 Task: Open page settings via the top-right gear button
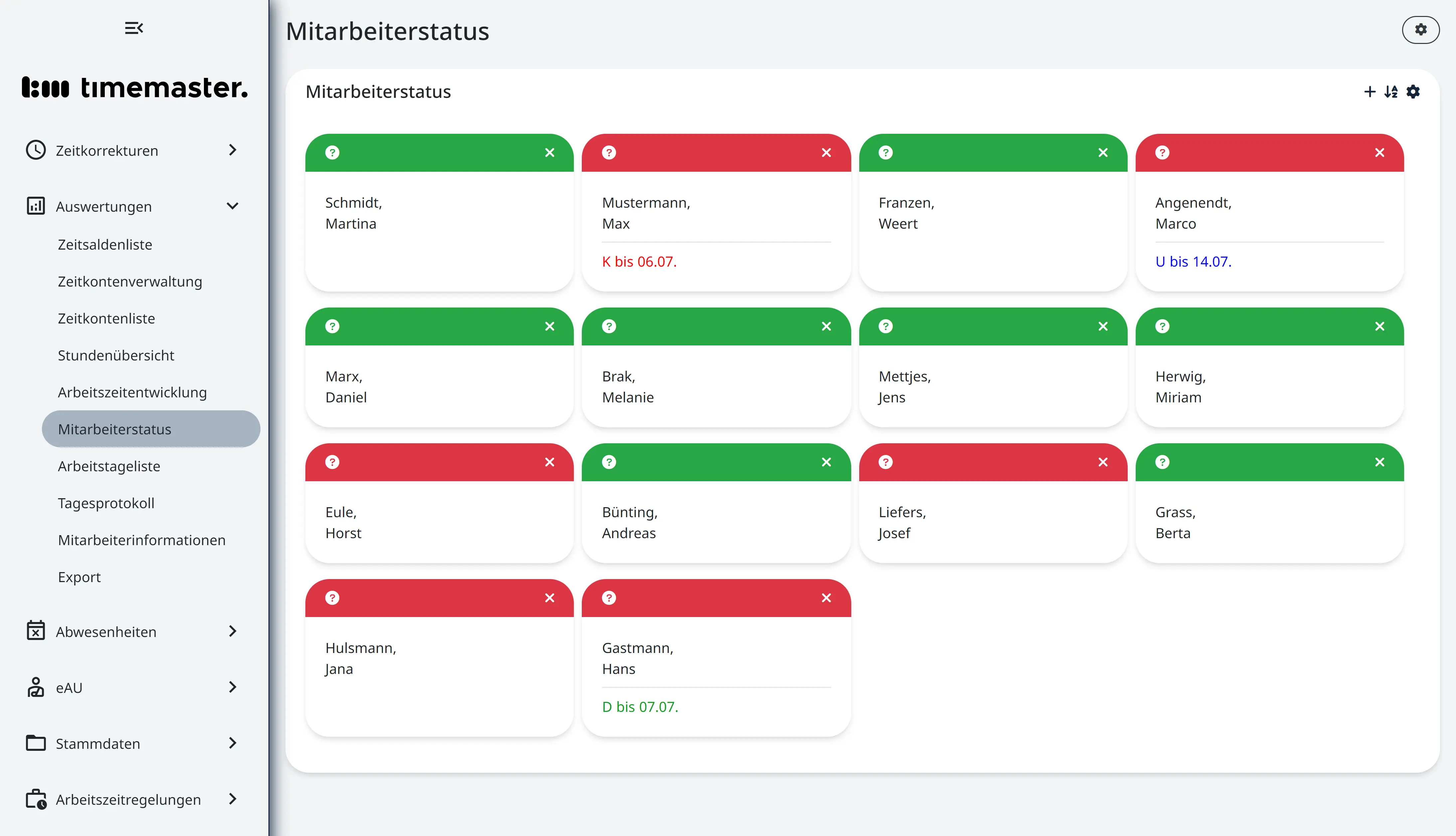tap(1420, 30)
